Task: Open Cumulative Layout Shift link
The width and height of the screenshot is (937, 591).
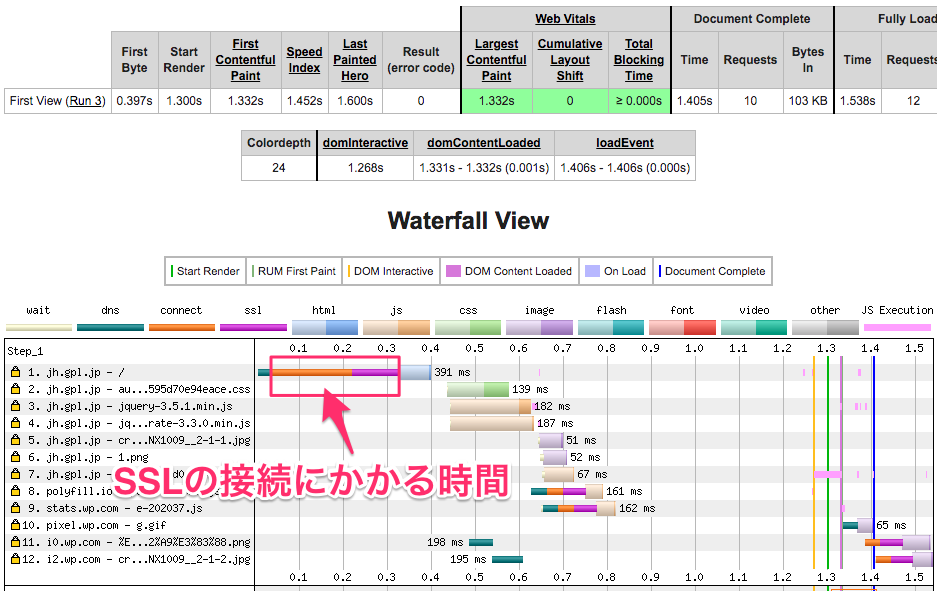Action: click(570, 60)
